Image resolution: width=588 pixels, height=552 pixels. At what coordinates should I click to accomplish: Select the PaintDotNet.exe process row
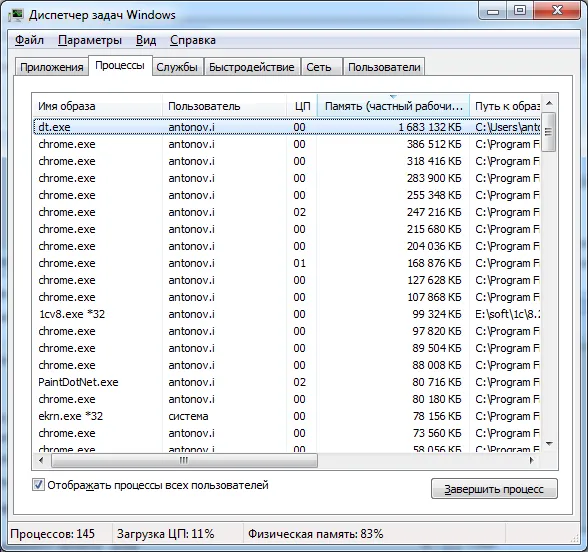tap(287, 382)
